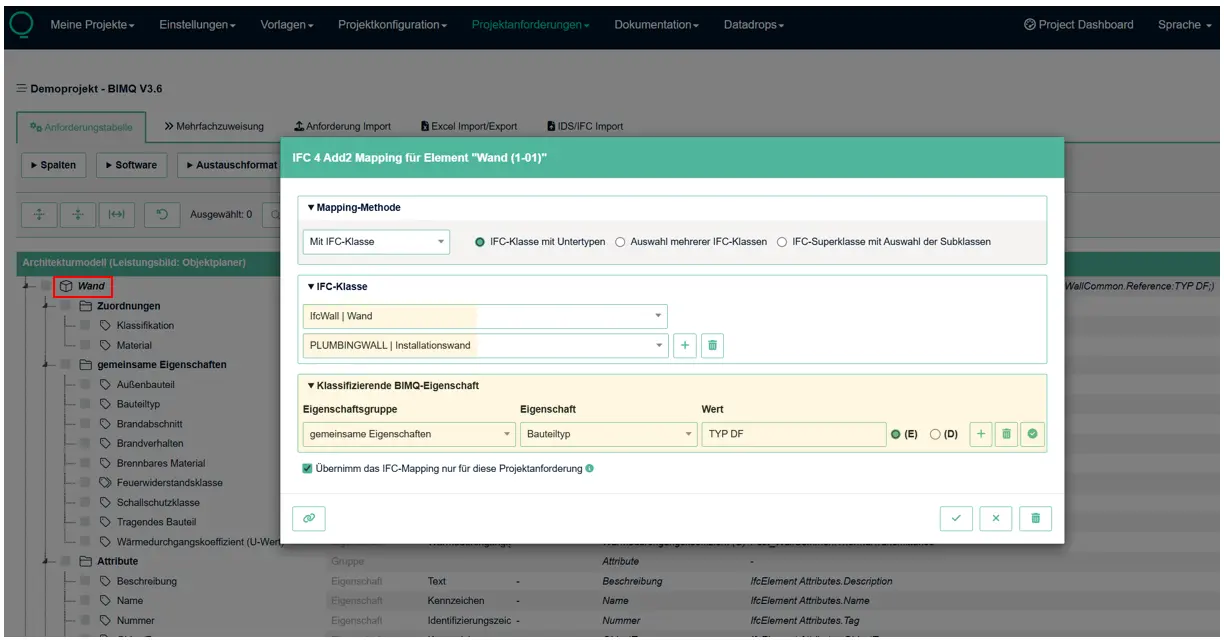Click the Wert field containing 'TYP DF'
Viewport: 1224px width, 640px height.
coord(792,434)
